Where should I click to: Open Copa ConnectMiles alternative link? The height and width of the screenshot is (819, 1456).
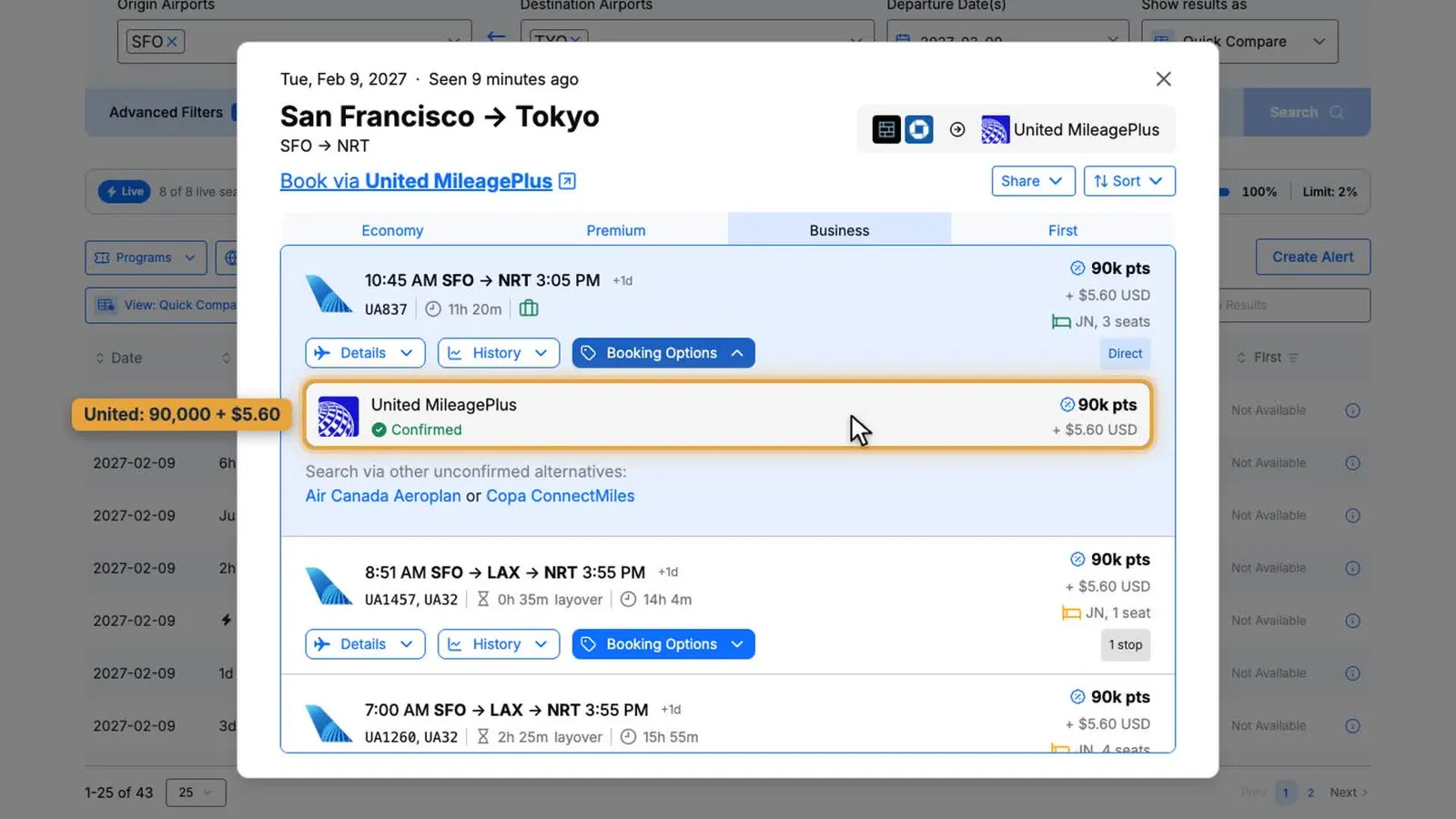[561, 496]
